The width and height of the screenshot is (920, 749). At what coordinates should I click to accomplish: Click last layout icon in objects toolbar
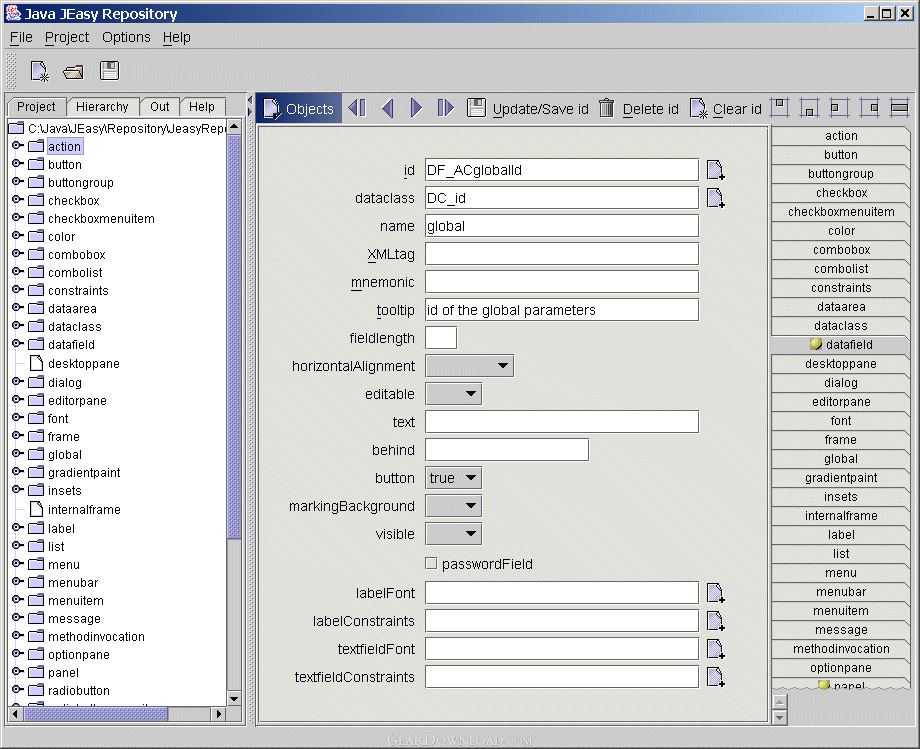point(899,107)
